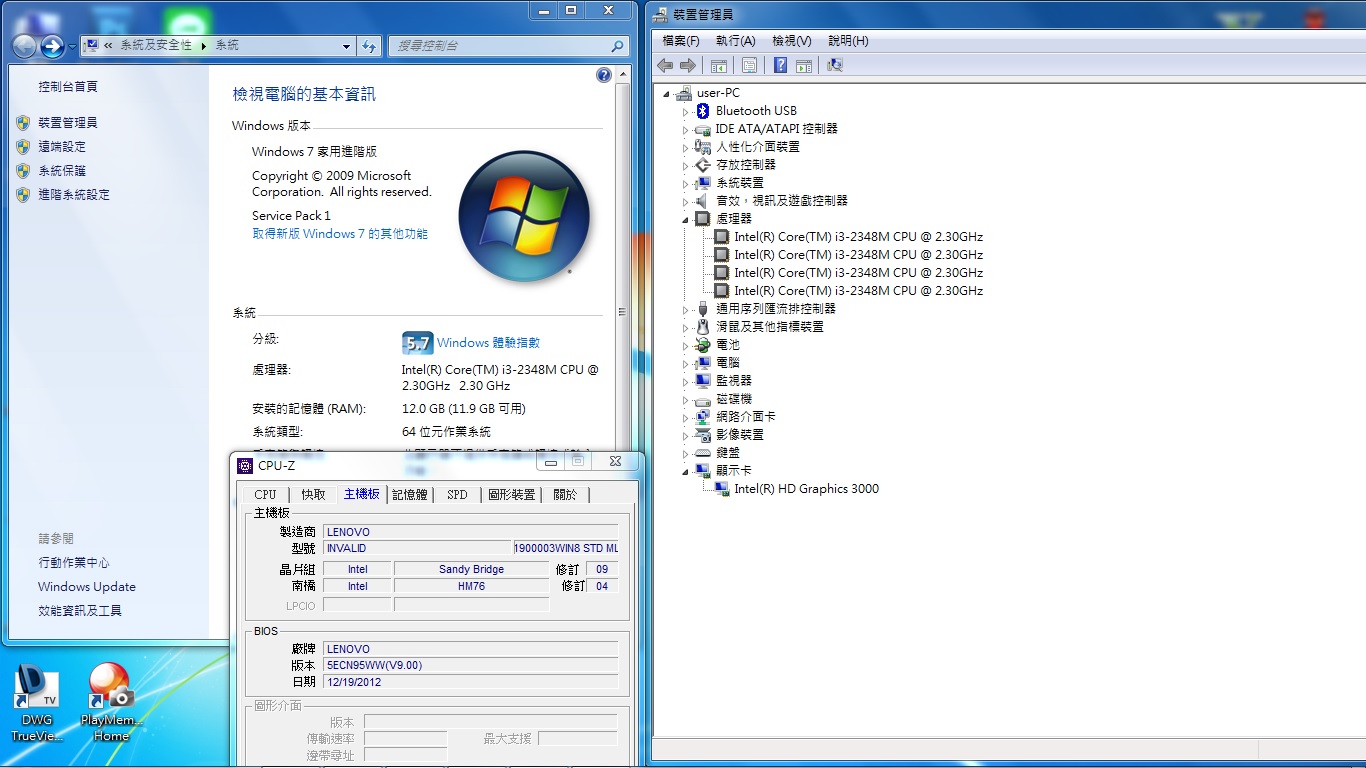Click the 鍵盤 keyboard category icon
1366x768 pixels.
pos(703,453)
